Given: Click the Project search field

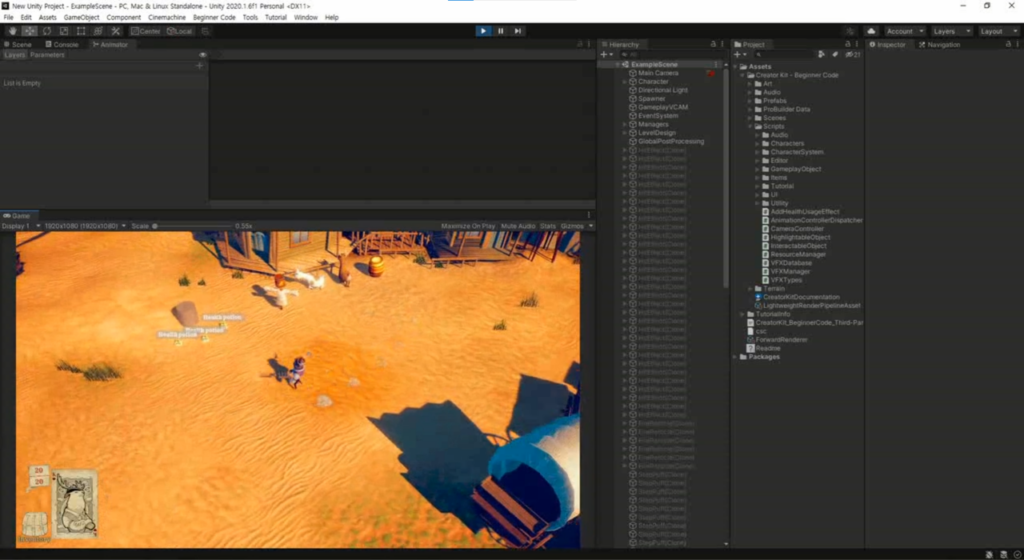Looking at the screenshot, I should 784,55.
